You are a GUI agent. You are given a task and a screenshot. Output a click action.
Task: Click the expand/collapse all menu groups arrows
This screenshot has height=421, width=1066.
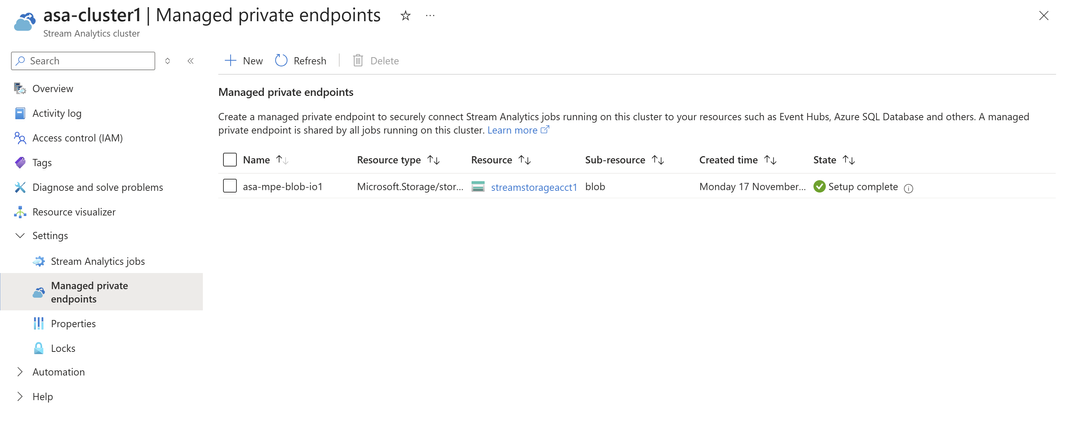[168, 61]
